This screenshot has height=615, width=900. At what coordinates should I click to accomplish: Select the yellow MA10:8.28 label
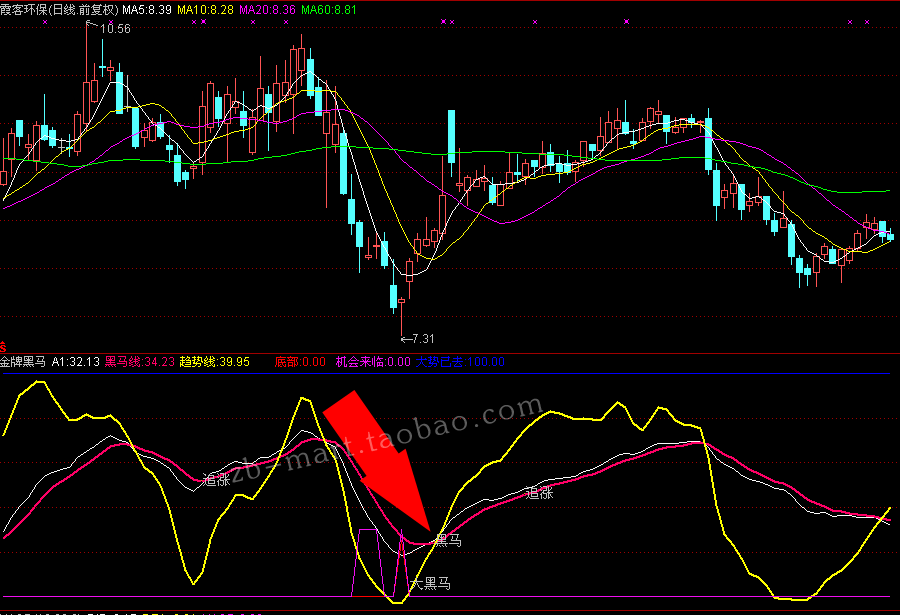[205, 10]
